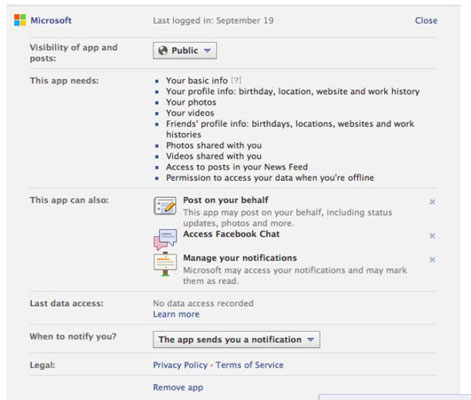The image size is (471, 400).
Task: Click the 'When to notify you?' label
Action: (x=73, y=337)
